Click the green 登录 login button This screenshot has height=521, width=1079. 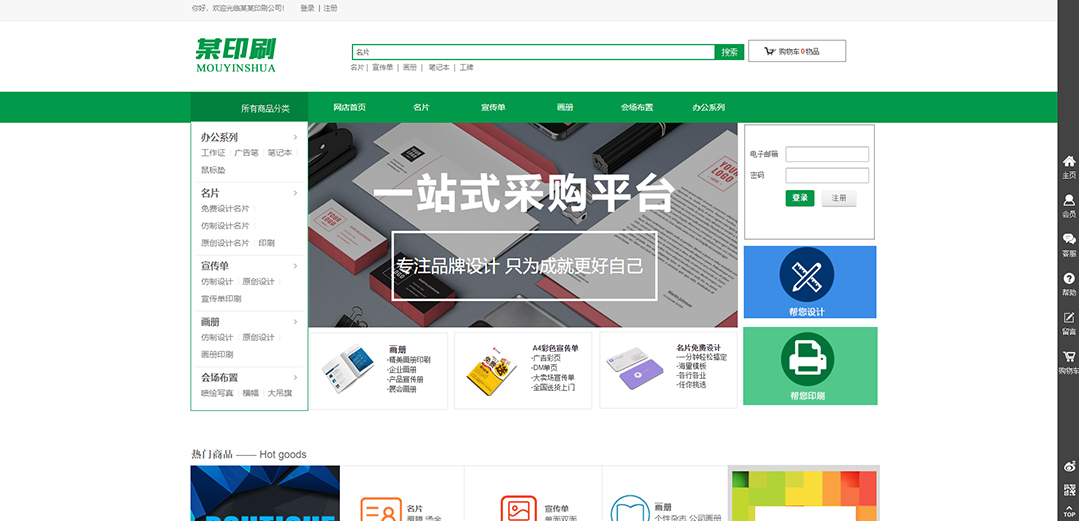(799, 198)
